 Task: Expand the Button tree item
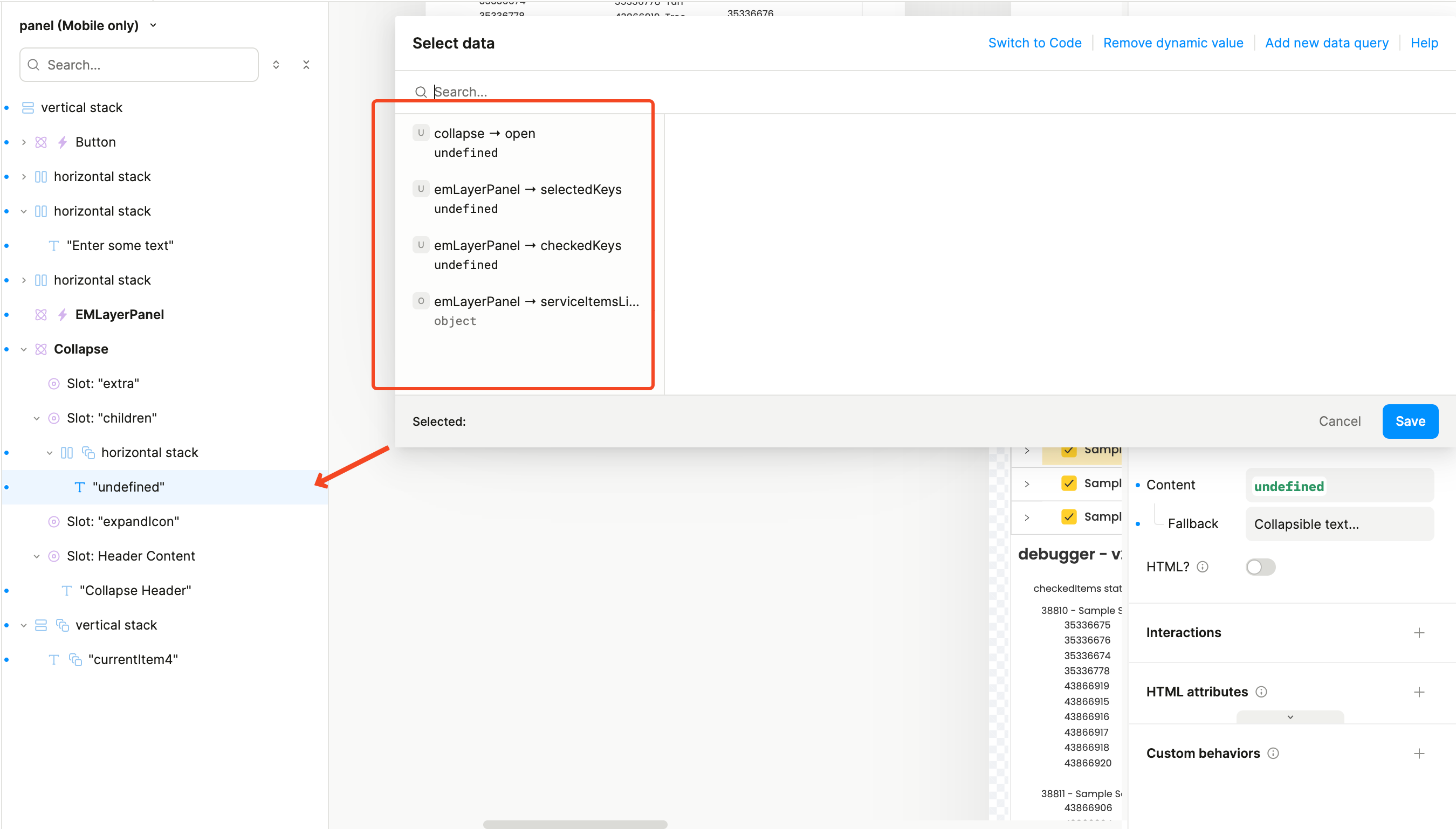[x=24, y=142]
